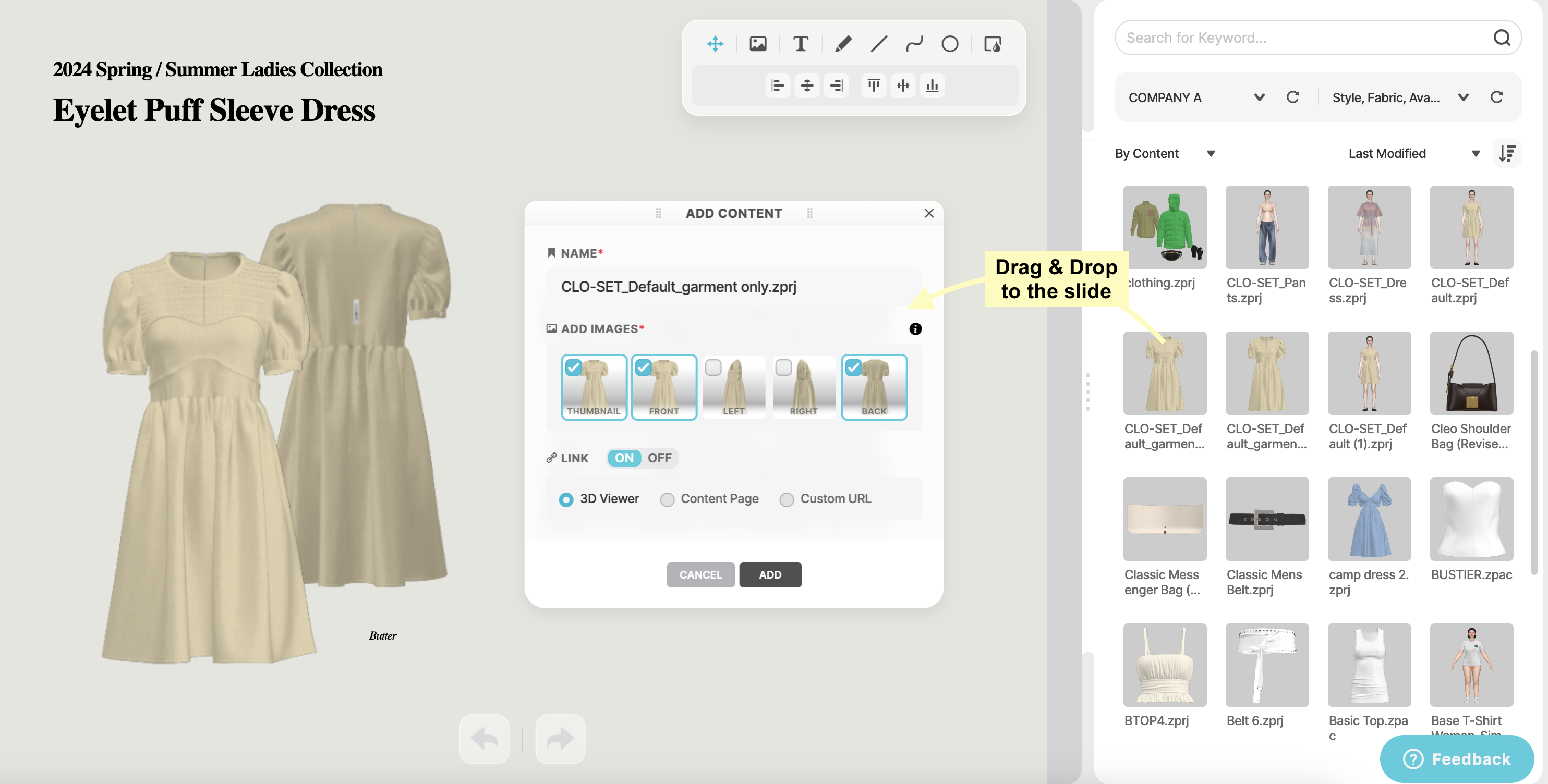Image resolution: width=1548 pixels, height=784 pixels.
Task: Toggle the descending sort order icon
Action: click(1507, 153)
